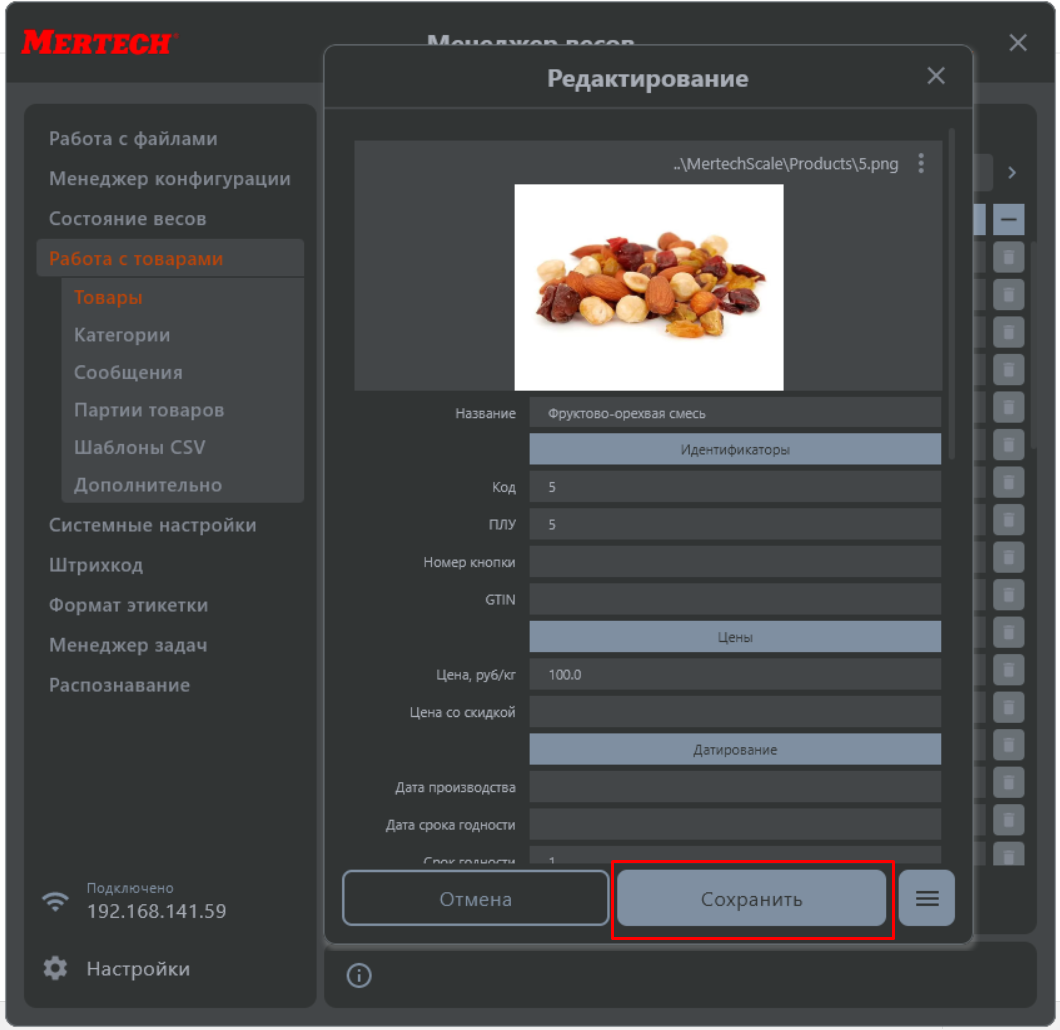Screen dimensions: 1060x1030
Task: Click the hamburger menu button beside Сохранить
Action: [x=927, y=898]
